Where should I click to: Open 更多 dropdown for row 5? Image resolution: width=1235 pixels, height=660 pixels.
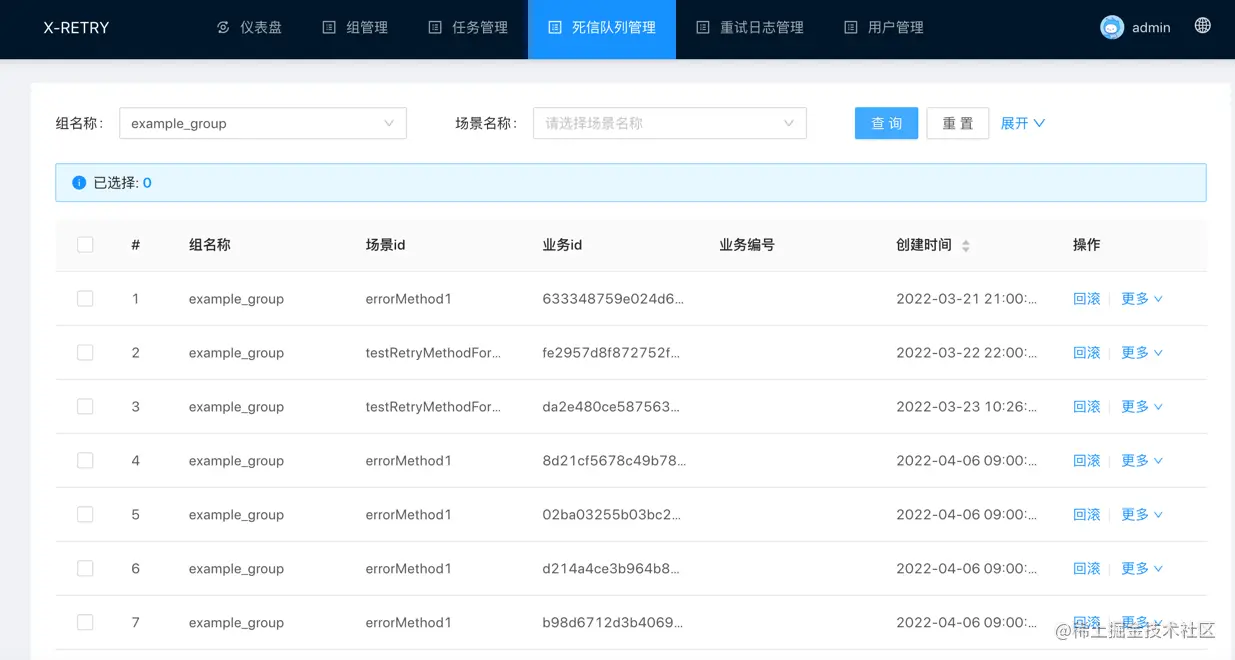click(1142, 515)
